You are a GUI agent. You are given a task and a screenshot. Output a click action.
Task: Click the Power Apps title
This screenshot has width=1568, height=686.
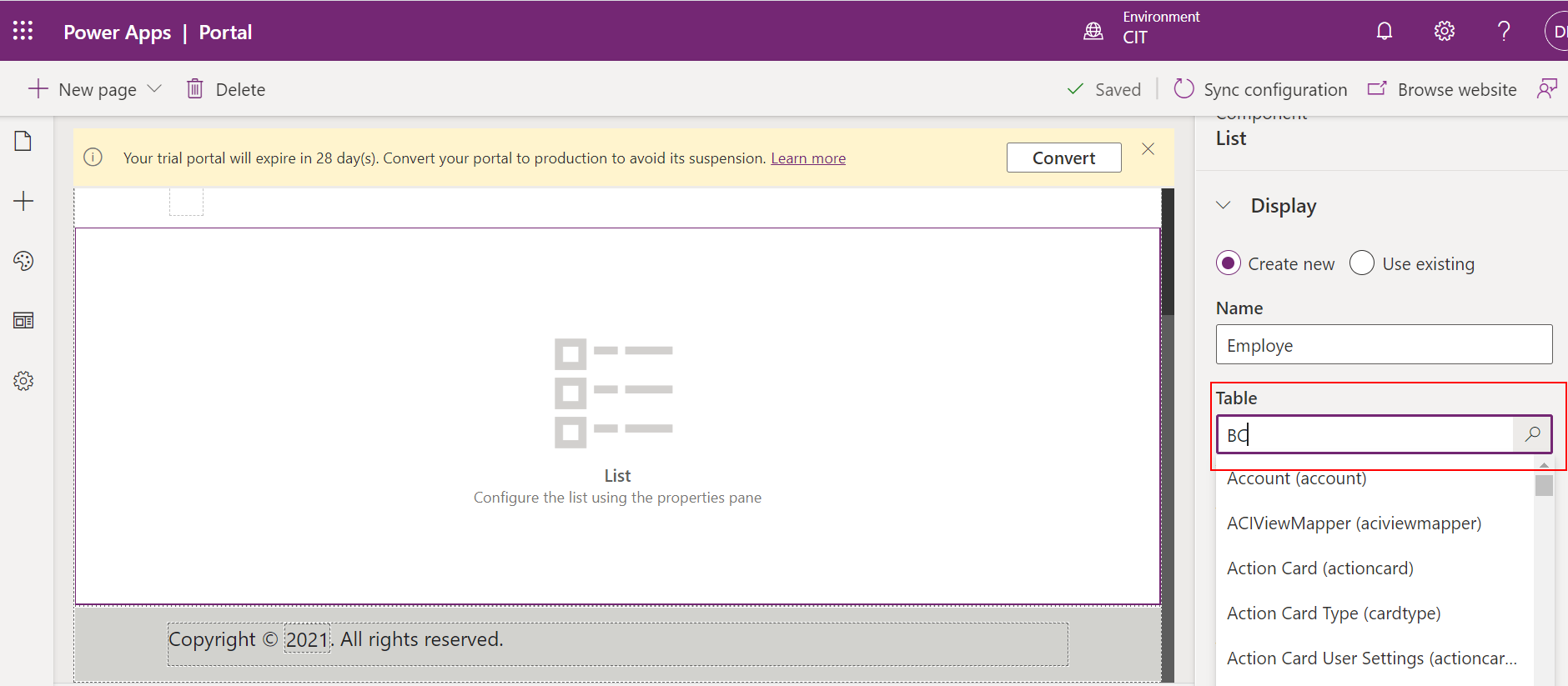(x=118, y=33)
